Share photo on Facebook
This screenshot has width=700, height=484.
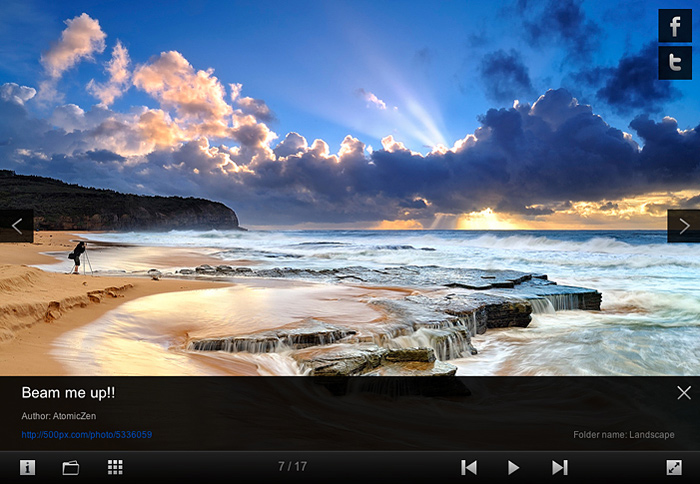[x=675, y=26]
